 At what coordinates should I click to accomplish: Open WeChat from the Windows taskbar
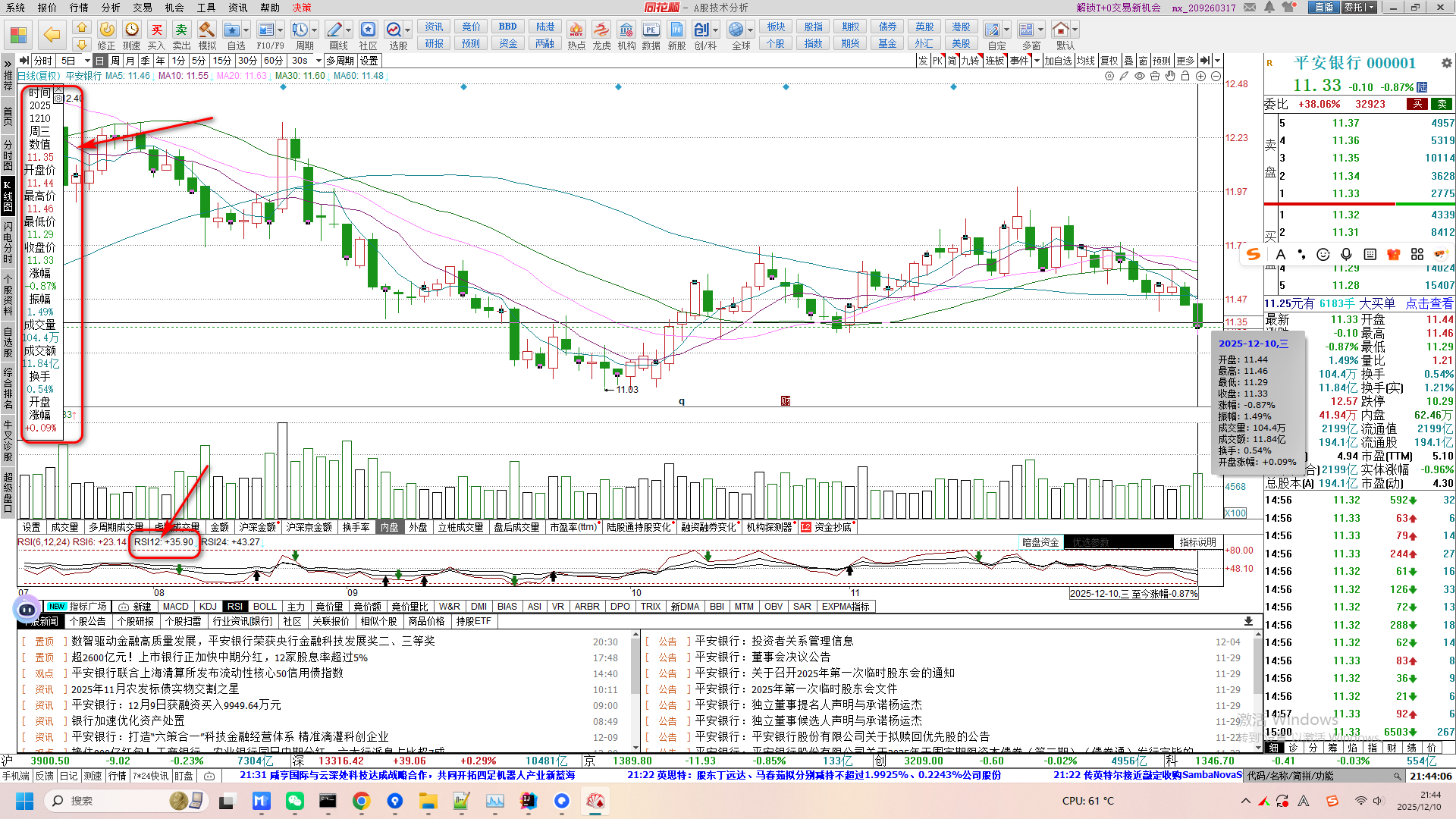294,801
